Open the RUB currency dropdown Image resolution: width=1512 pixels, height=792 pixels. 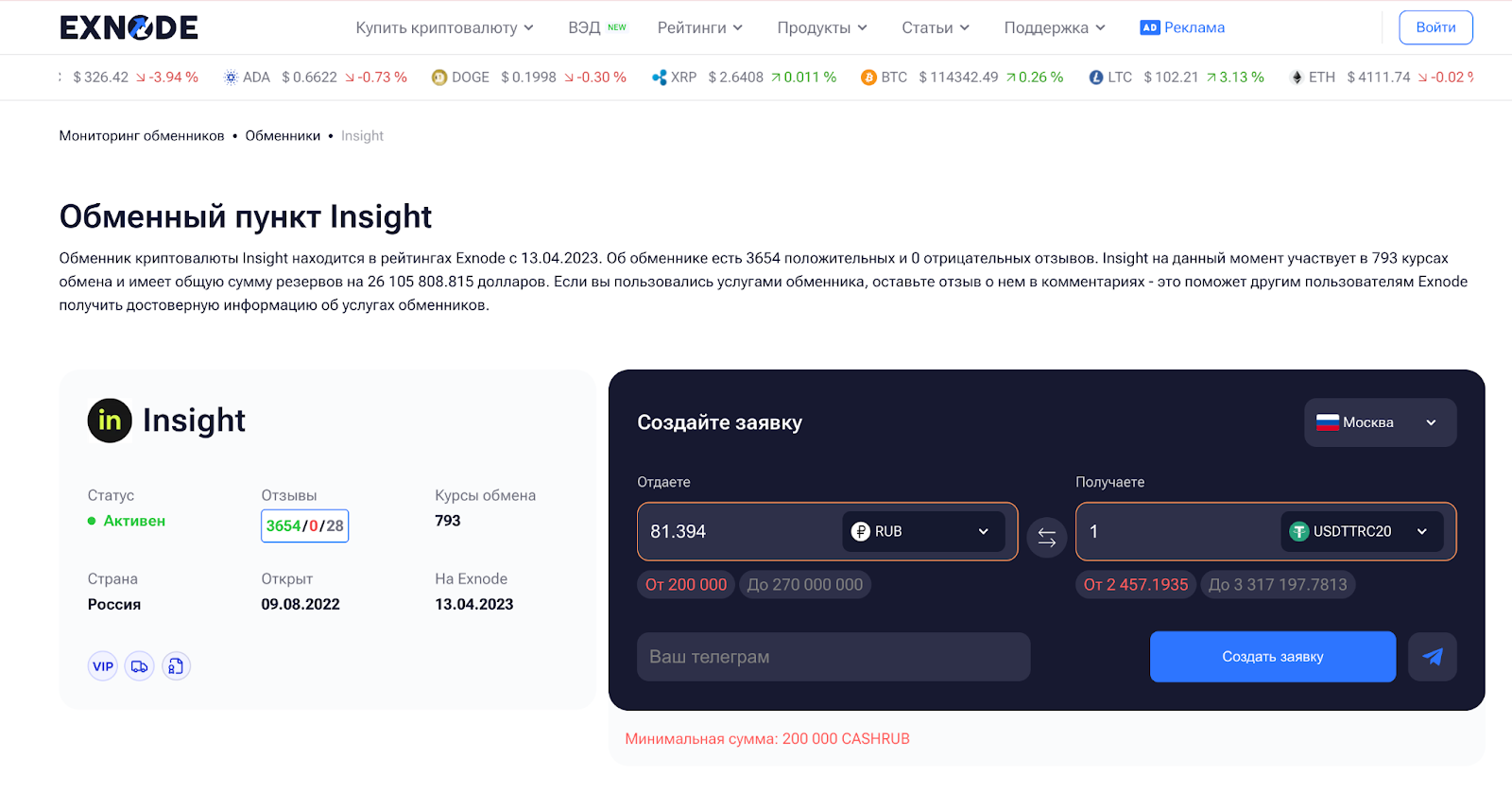click(920, 531)
